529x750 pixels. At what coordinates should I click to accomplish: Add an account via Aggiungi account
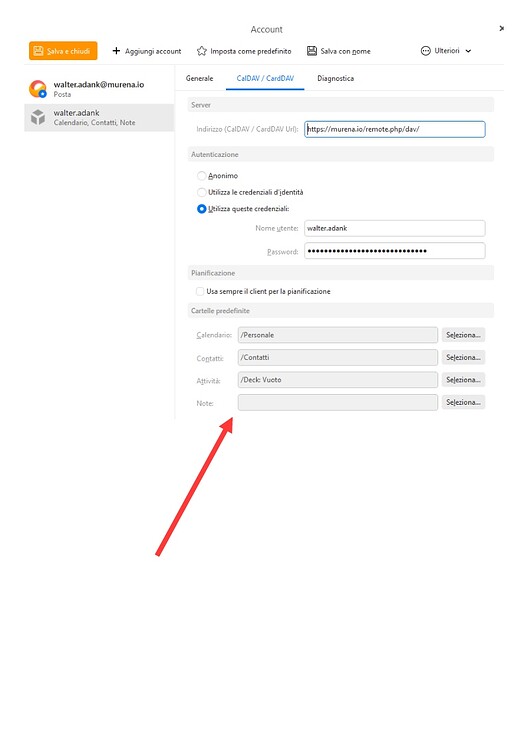click(147, 51)
